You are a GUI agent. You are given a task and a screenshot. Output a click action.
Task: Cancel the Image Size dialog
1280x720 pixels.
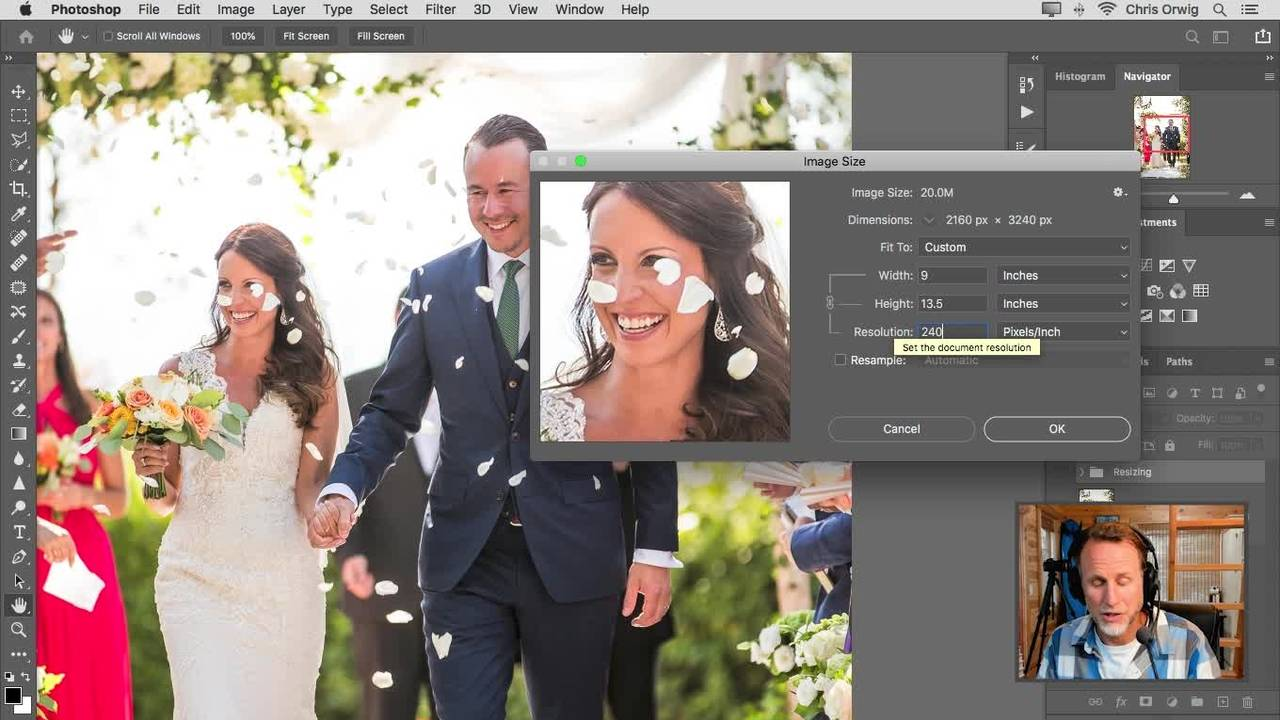(x=901, y=429)
